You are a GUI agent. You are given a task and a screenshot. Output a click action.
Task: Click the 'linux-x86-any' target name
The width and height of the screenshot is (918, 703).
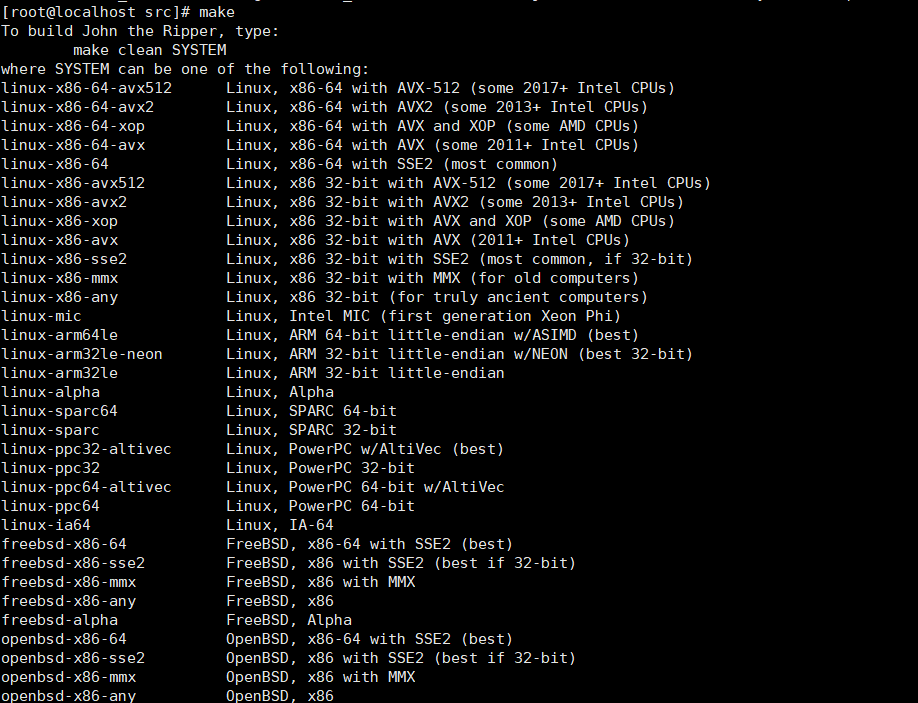[x=60, y=297]
